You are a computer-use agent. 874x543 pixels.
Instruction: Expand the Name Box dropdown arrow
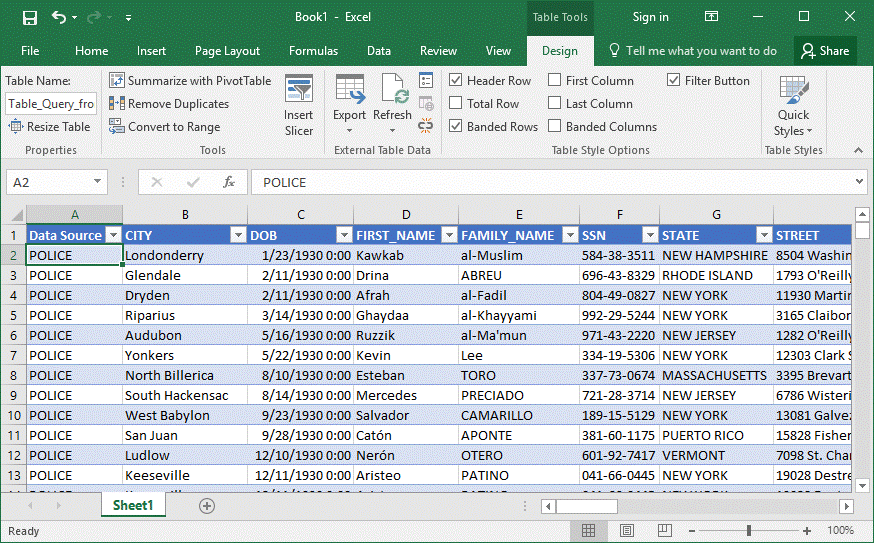[x=98, y=182]
